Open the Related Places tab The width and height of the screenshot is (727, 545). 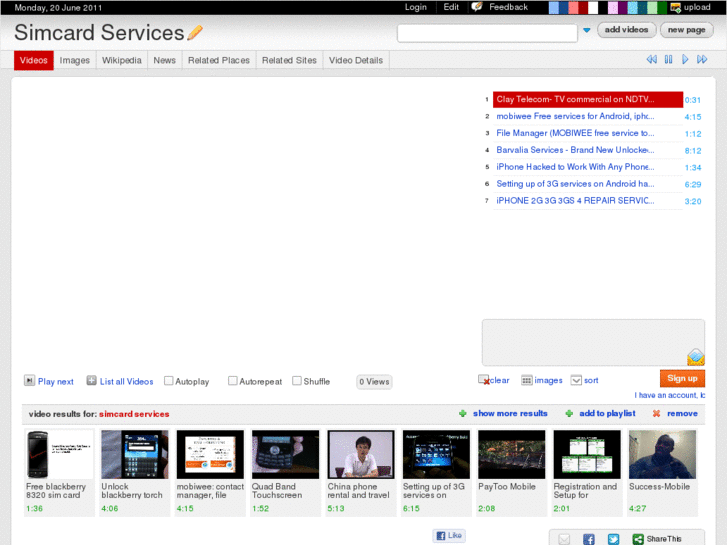218,60
